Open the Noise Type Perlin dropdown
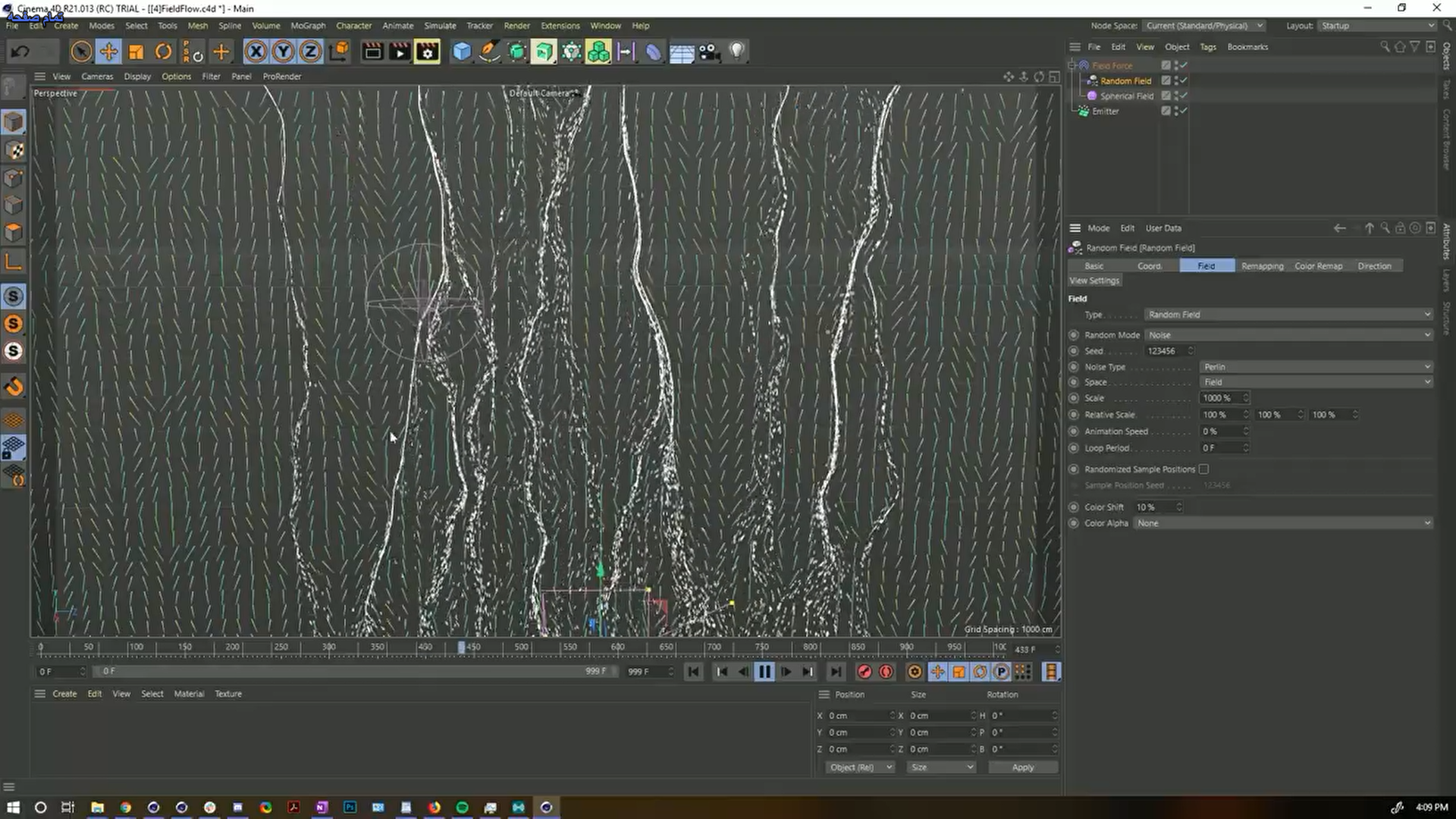Image resolution: width=1456 pixels, height=819 pixels. [x=1316, y=367]
